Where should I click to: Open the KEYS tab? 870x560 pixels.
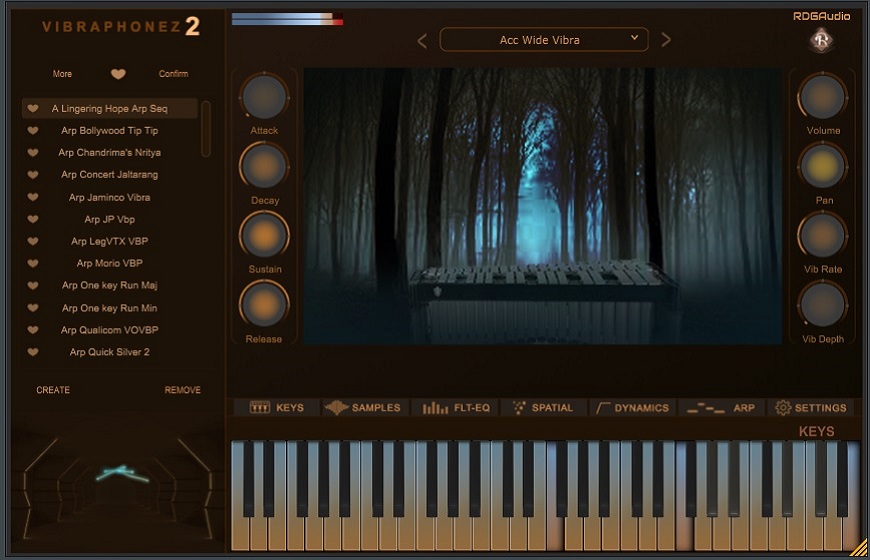point(277,408)
